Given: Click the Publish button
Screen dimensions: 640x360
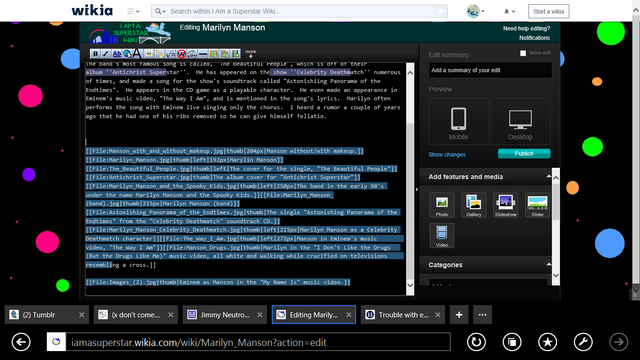Looking at the screenshot, I should tap(524, 153).
